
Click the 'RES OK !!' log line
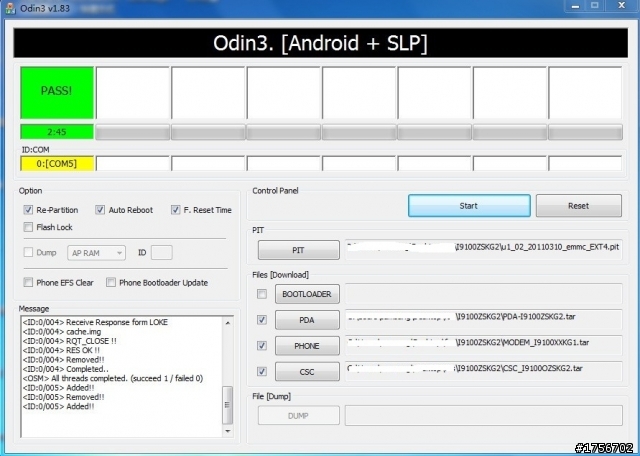61,350
